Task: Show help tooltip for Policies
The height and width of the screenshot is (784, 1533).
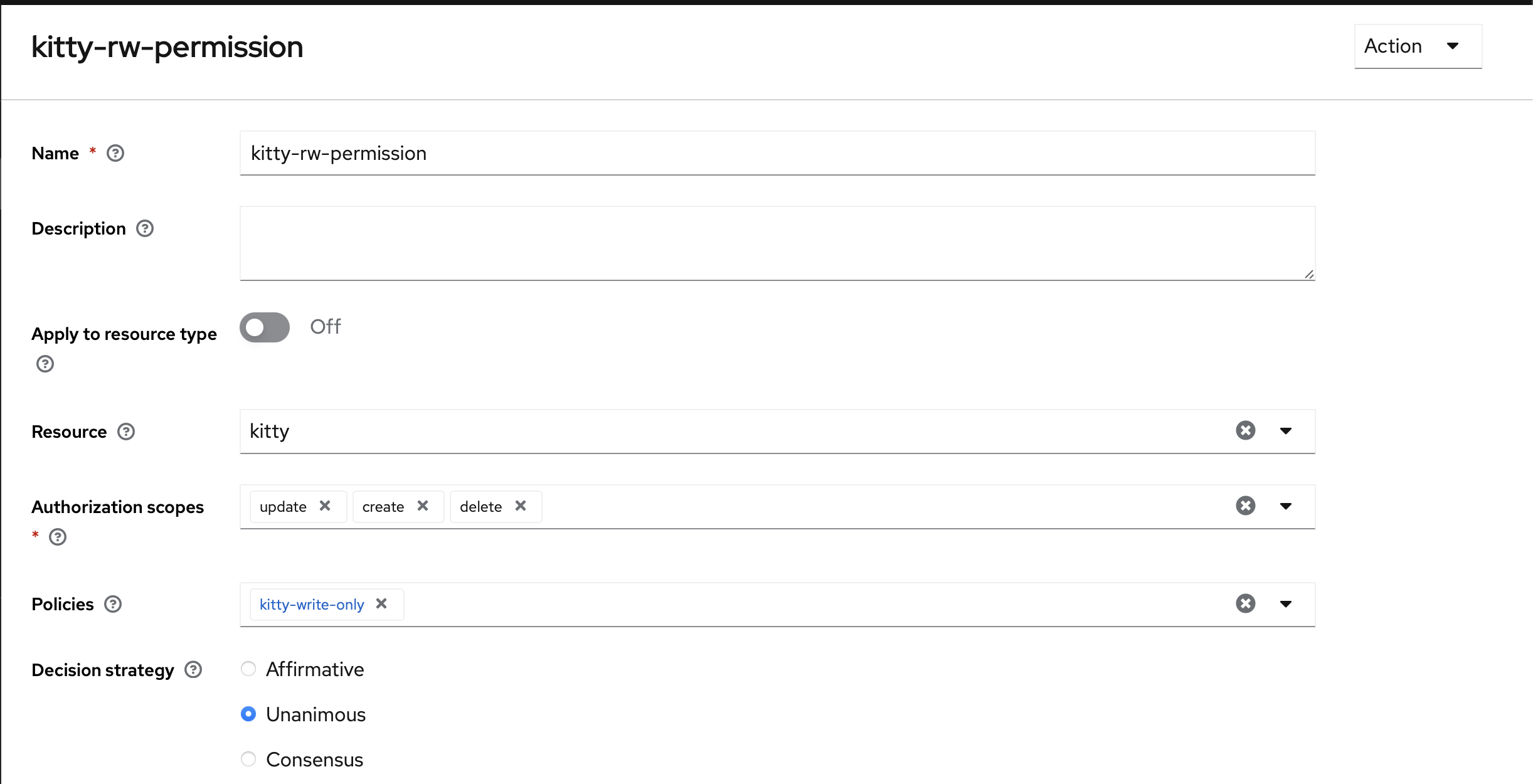Action: tap(113, 604)
